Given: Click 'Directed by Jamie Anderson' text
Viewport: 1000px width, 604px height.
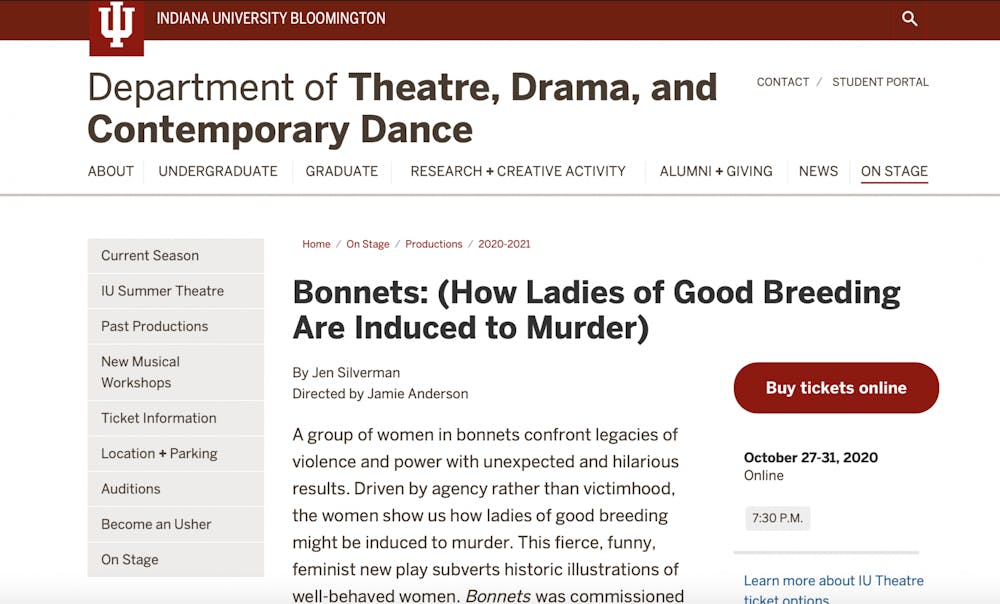Looking at the screenshot, I should (381, 394).
